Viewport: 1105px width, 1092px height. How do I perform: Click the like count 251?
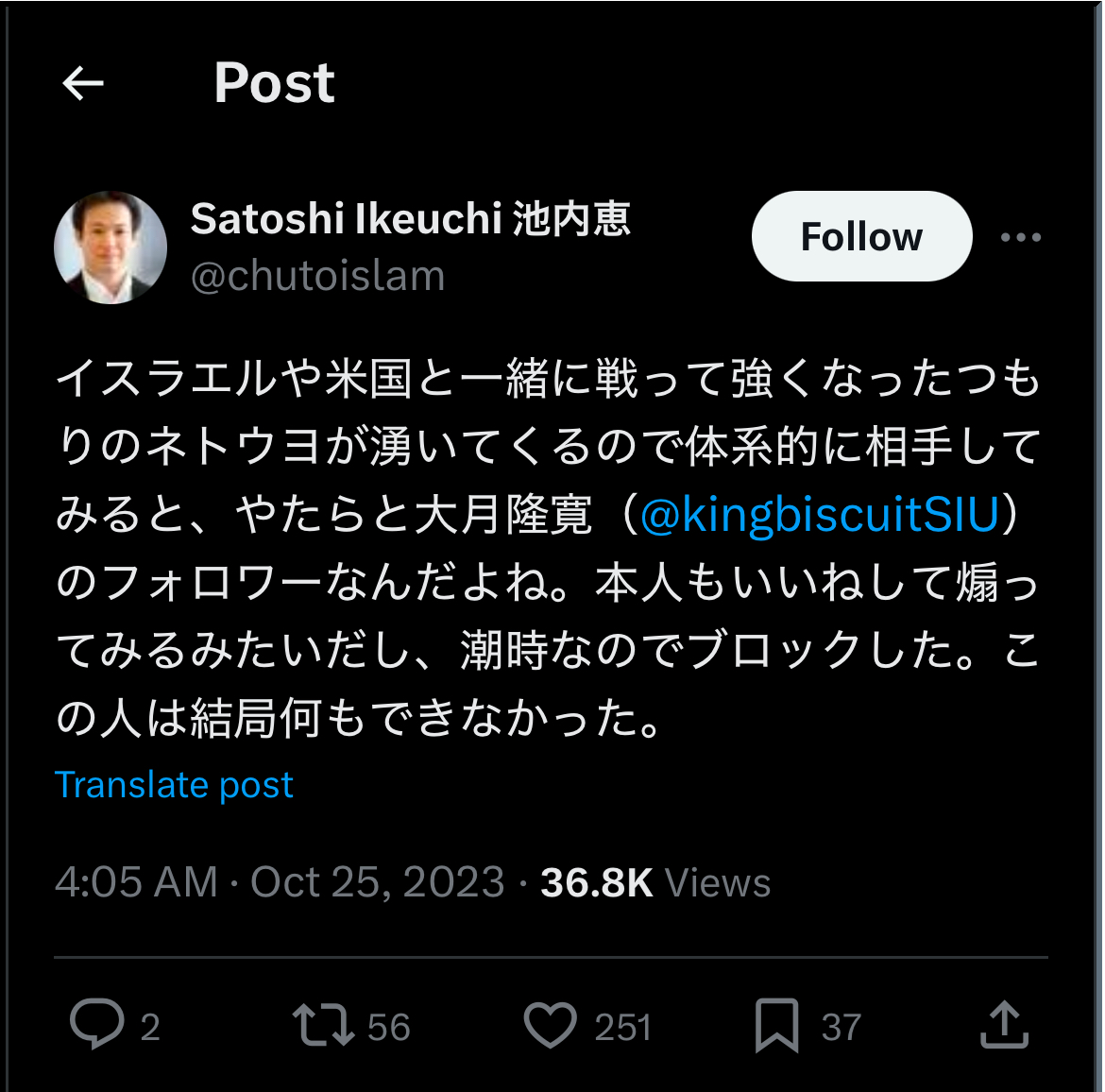tap(623, 1027)
